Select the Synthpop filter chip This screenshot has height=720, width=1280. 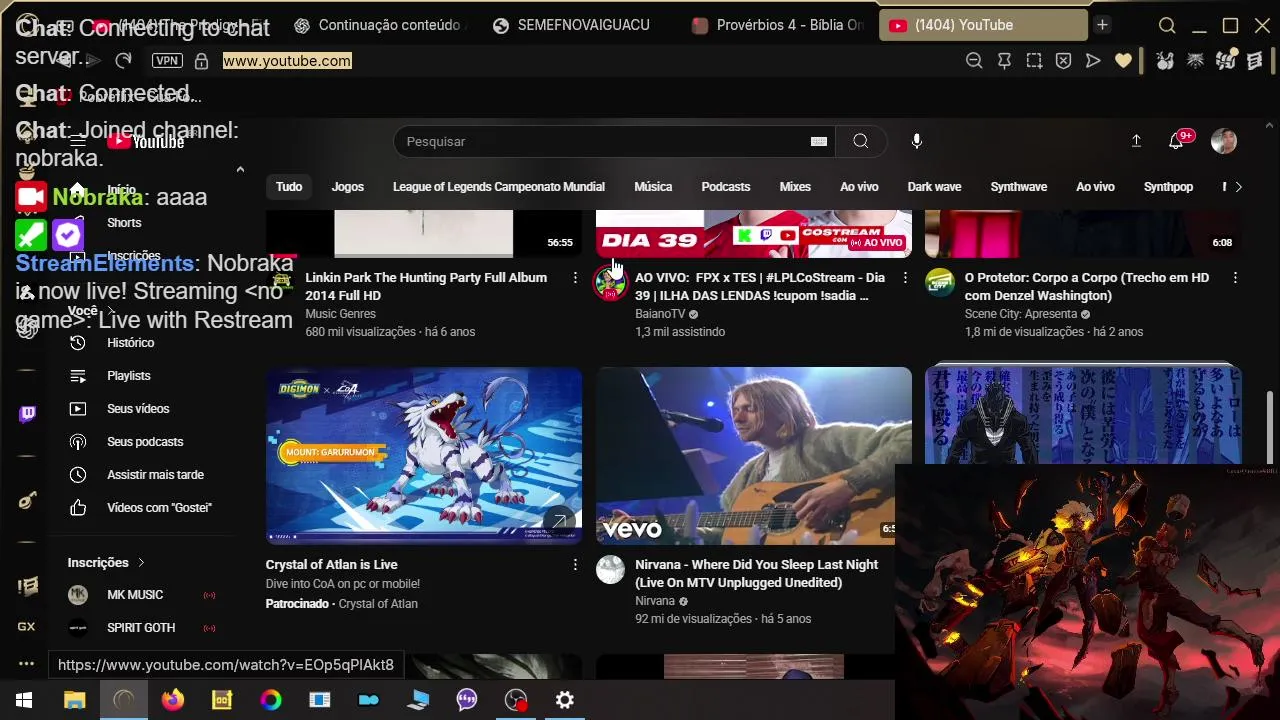pos(1168,187)
